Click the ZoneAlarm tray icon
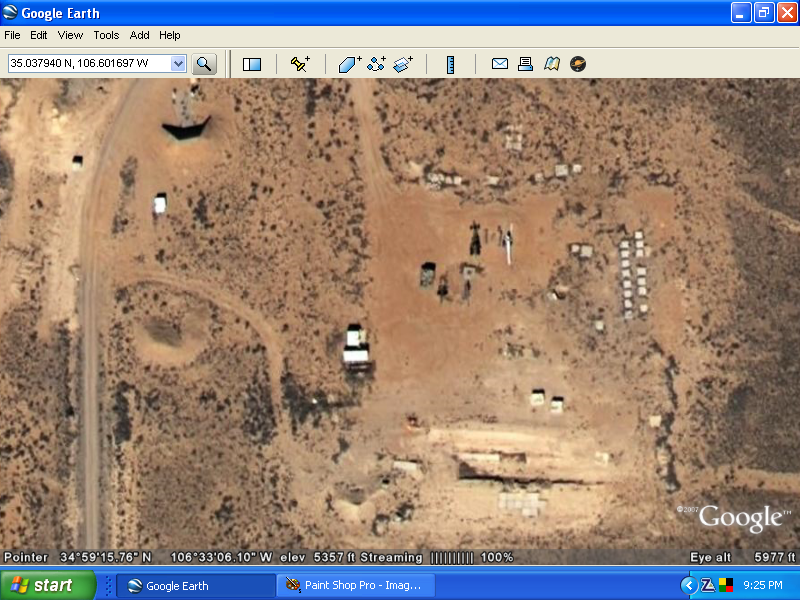This screenshot has height=600, width=800. 708,585
